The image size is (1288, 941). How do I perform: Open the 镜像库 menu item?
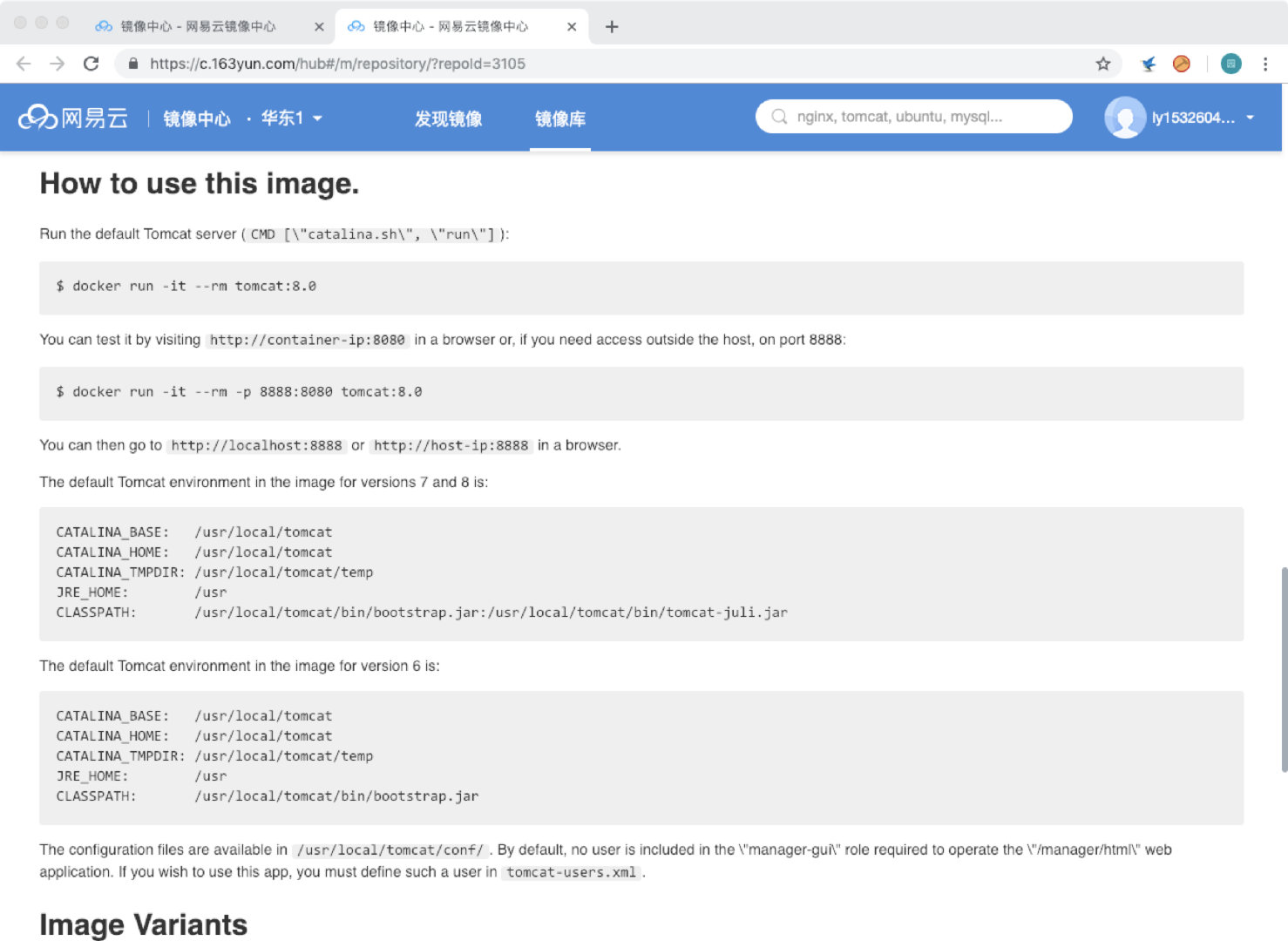(560, 118)
